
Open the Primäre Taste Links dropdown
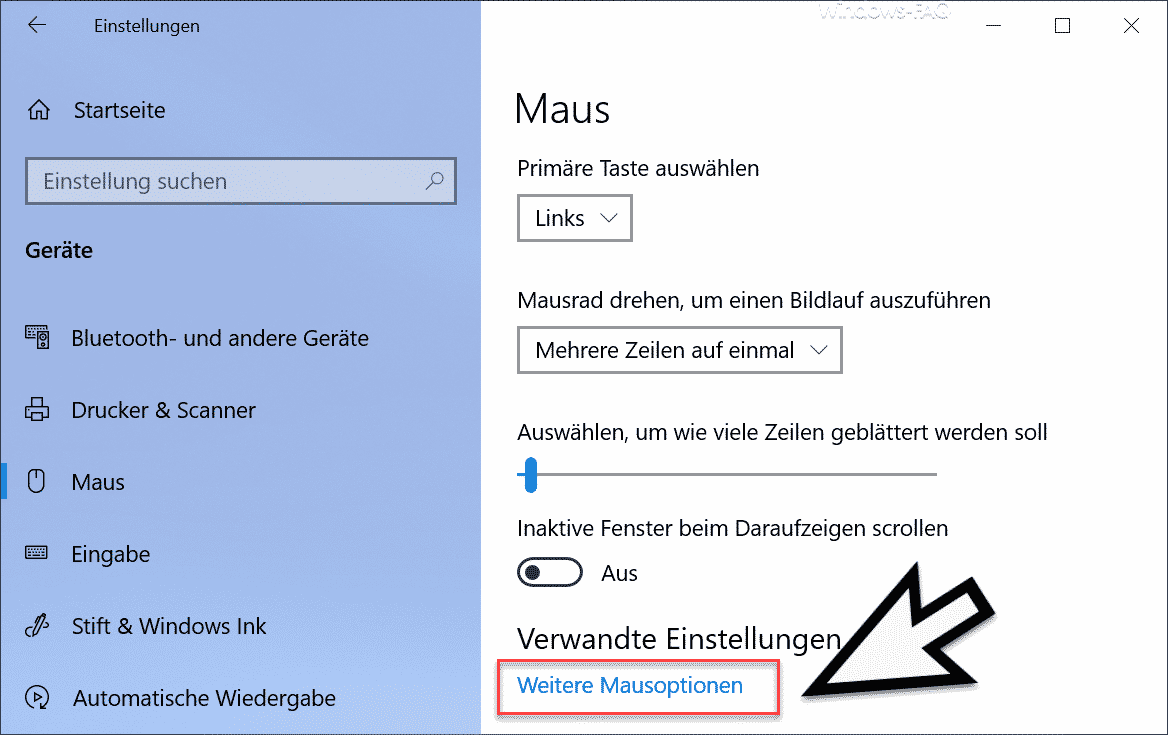(574, 218)
